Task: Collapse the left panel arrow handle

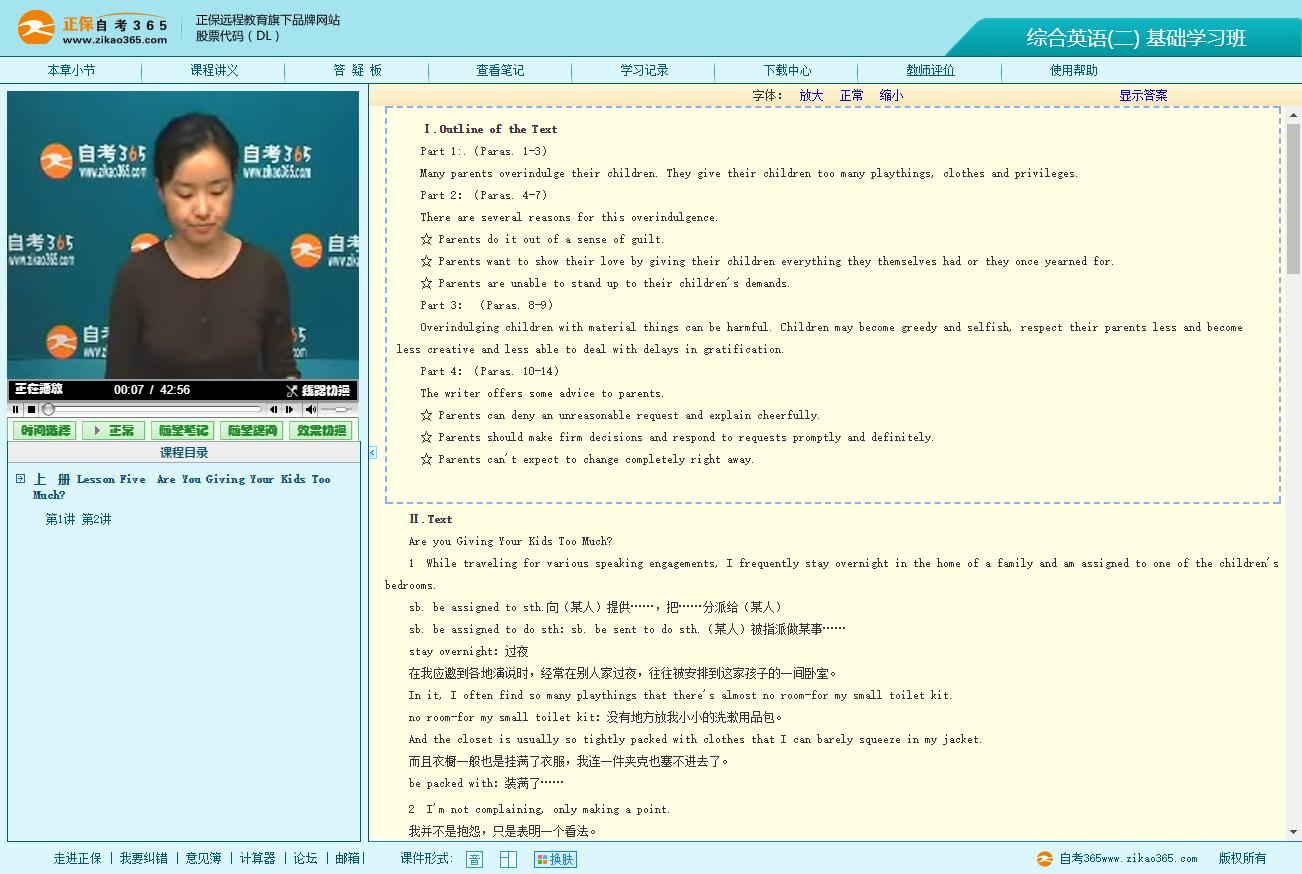Action: coord(372,453)
